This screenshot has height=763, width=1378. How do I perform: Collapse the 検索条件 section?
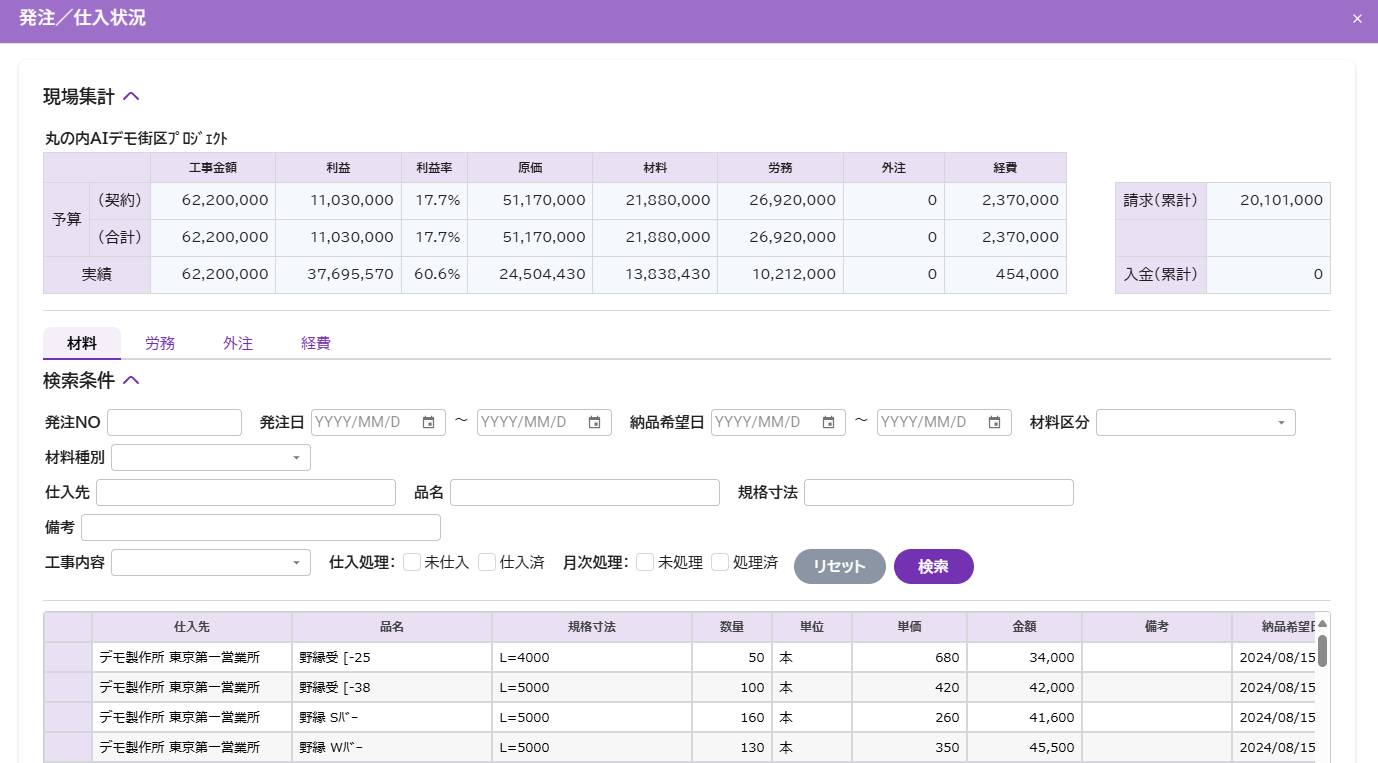click(x=131, y=381)
